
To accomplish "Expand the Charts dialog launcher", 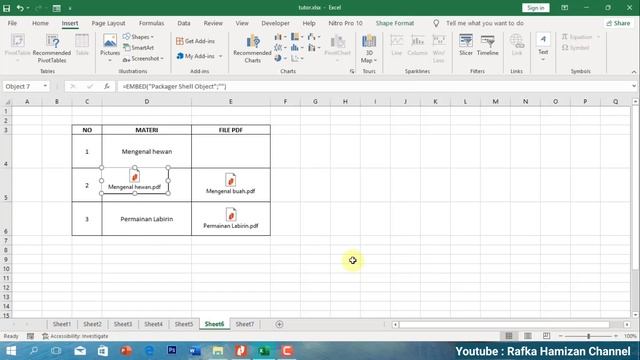I will click(x=352, y=71).
